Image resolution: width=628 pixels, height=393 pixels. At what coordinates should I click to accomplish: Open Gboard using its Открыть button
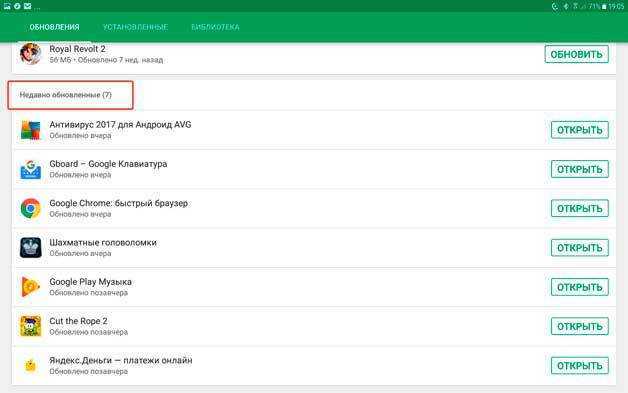coord(580,169)
